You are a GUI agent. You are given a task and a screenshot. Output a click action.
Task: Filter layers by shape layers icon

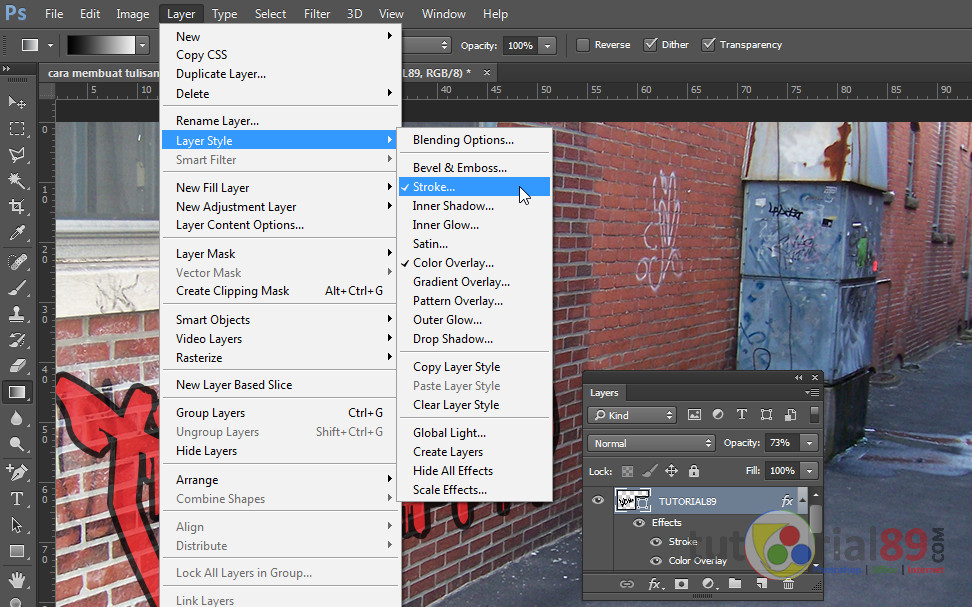tap(766, 415)
